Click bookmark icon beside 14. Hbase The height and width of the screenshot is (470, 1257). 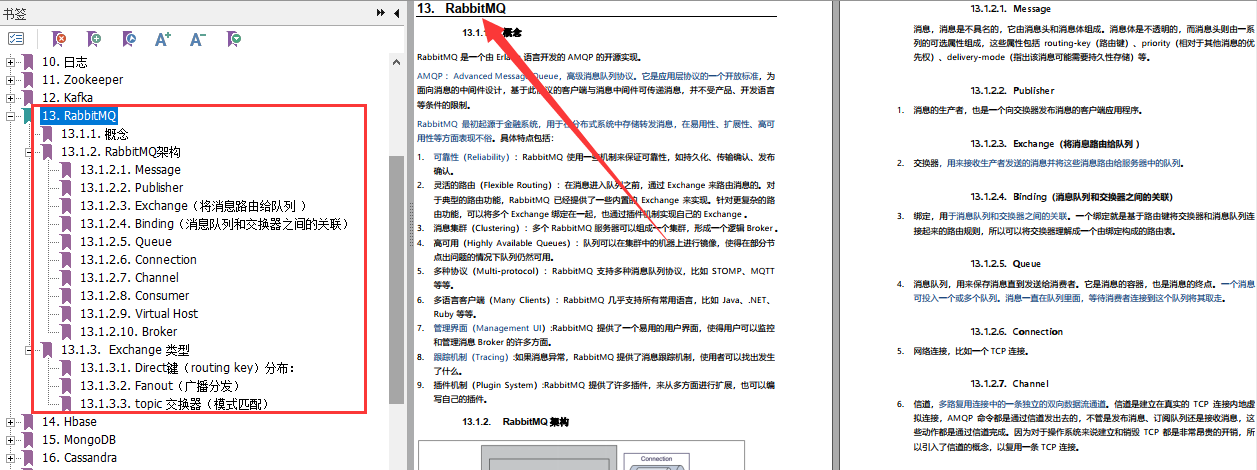29,422
